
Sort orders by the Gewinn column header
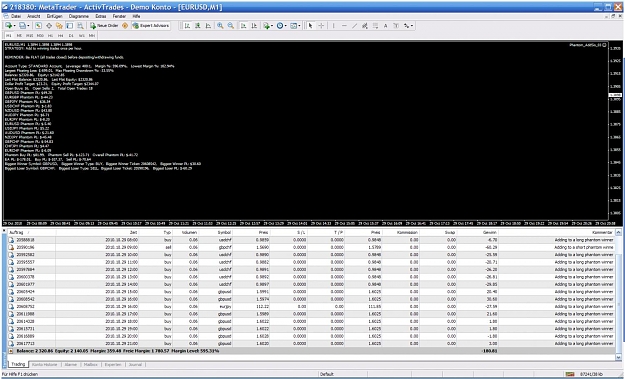click(x=478, y=232)
